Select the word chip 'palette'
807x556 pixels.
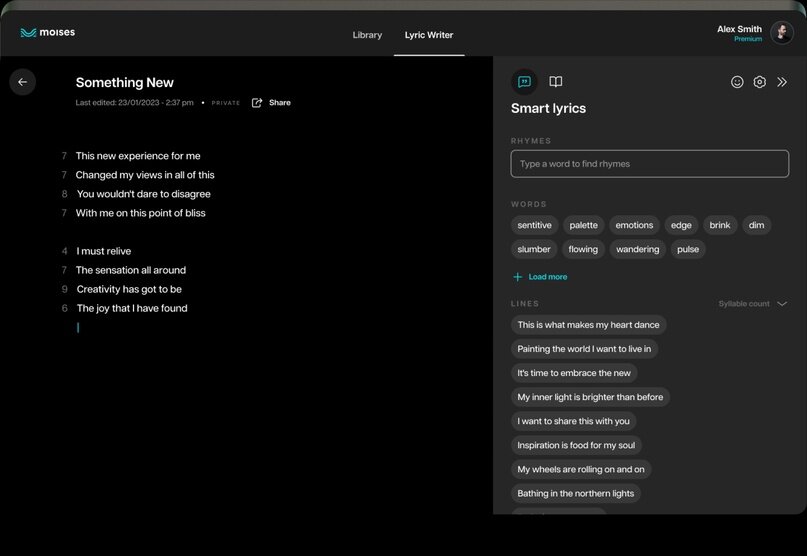point(583,225)
